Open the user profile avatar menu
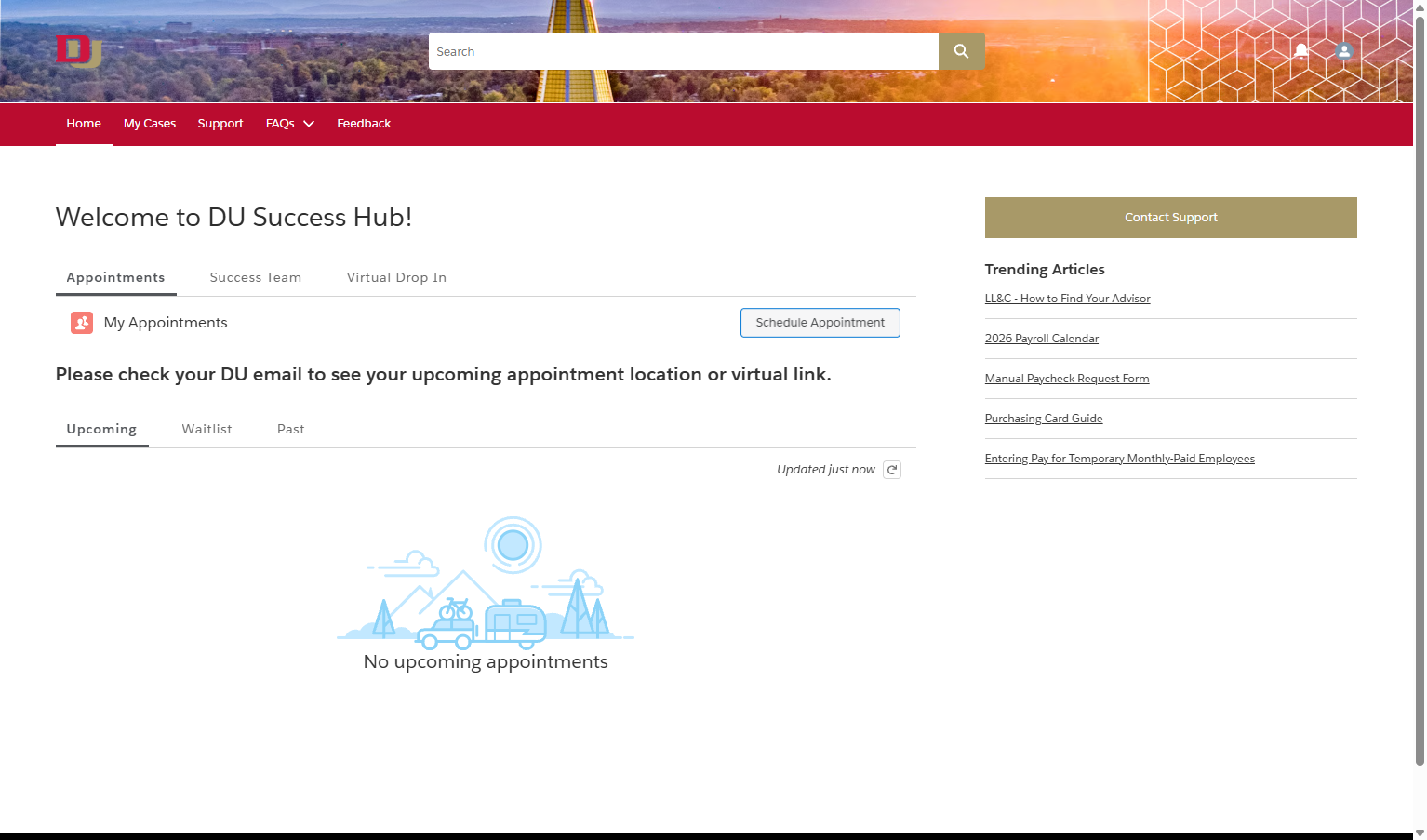Screen dimensions: 1427x840 [x=1344, y=51]
